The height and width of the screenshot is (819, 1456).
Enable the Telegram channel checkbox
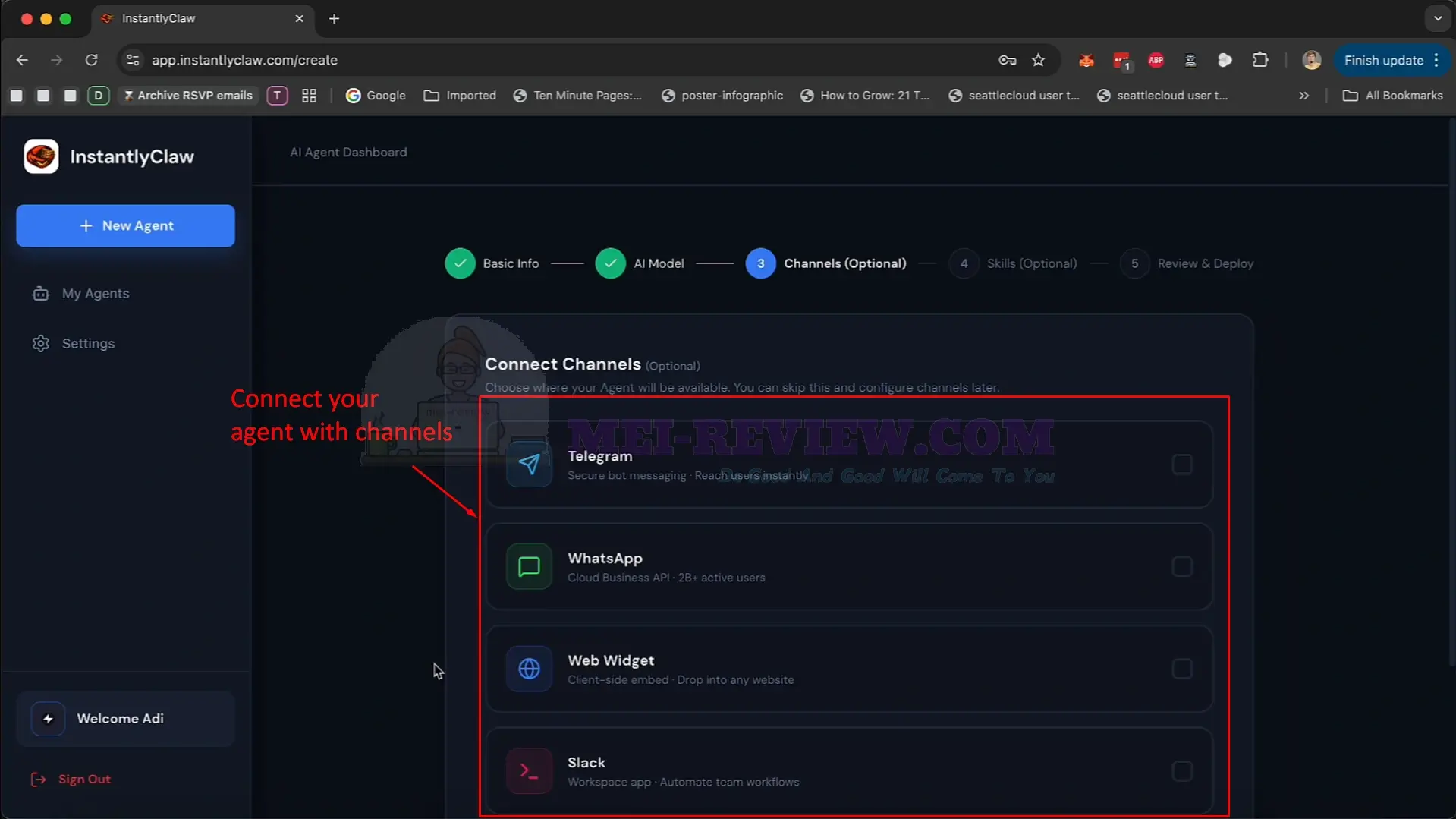(x=1181, y=465)
